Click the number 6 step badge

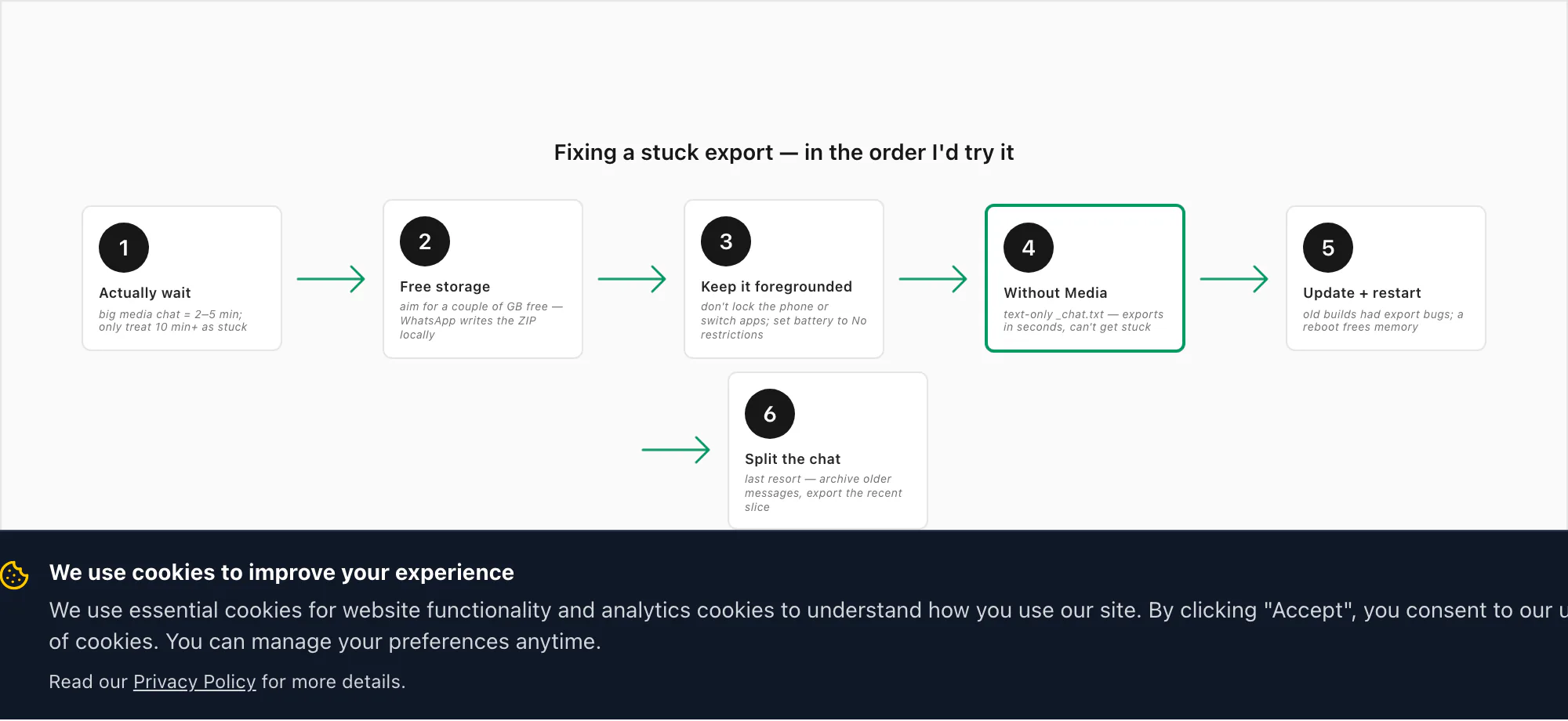(770, 414)
